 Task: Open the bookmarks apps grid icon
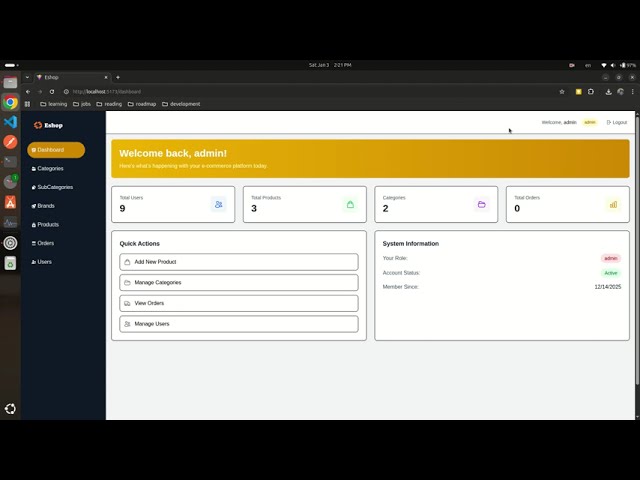click(x=27, y=104)
